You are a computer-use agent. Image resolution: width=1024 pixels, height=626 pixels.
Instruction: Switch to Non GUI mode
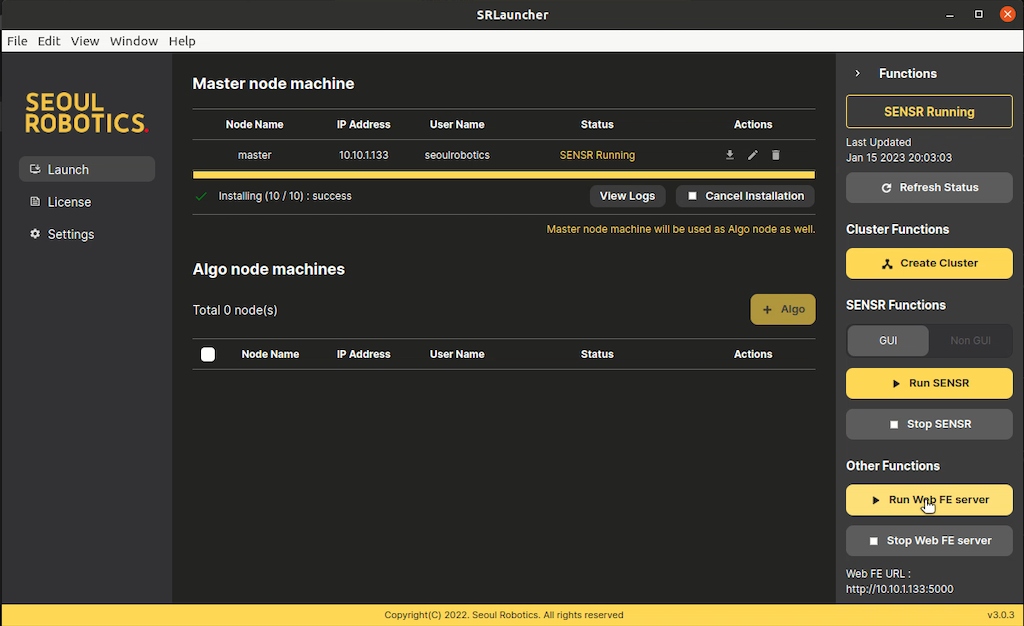pyautogui.click(x=970, y=340)
